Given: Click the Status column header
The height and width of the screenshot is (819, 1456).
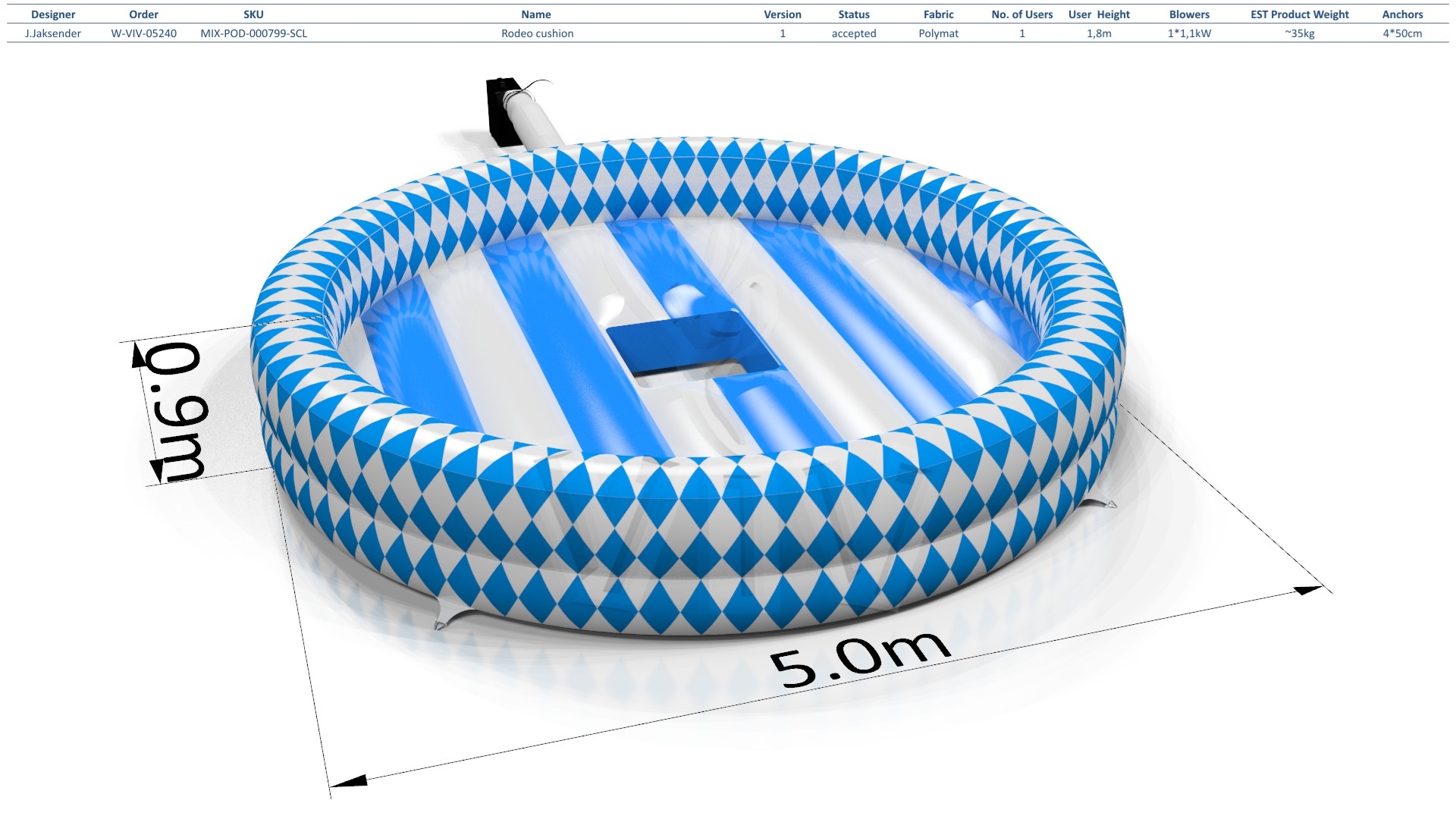Looking at the screenshot, I should 854,14.
